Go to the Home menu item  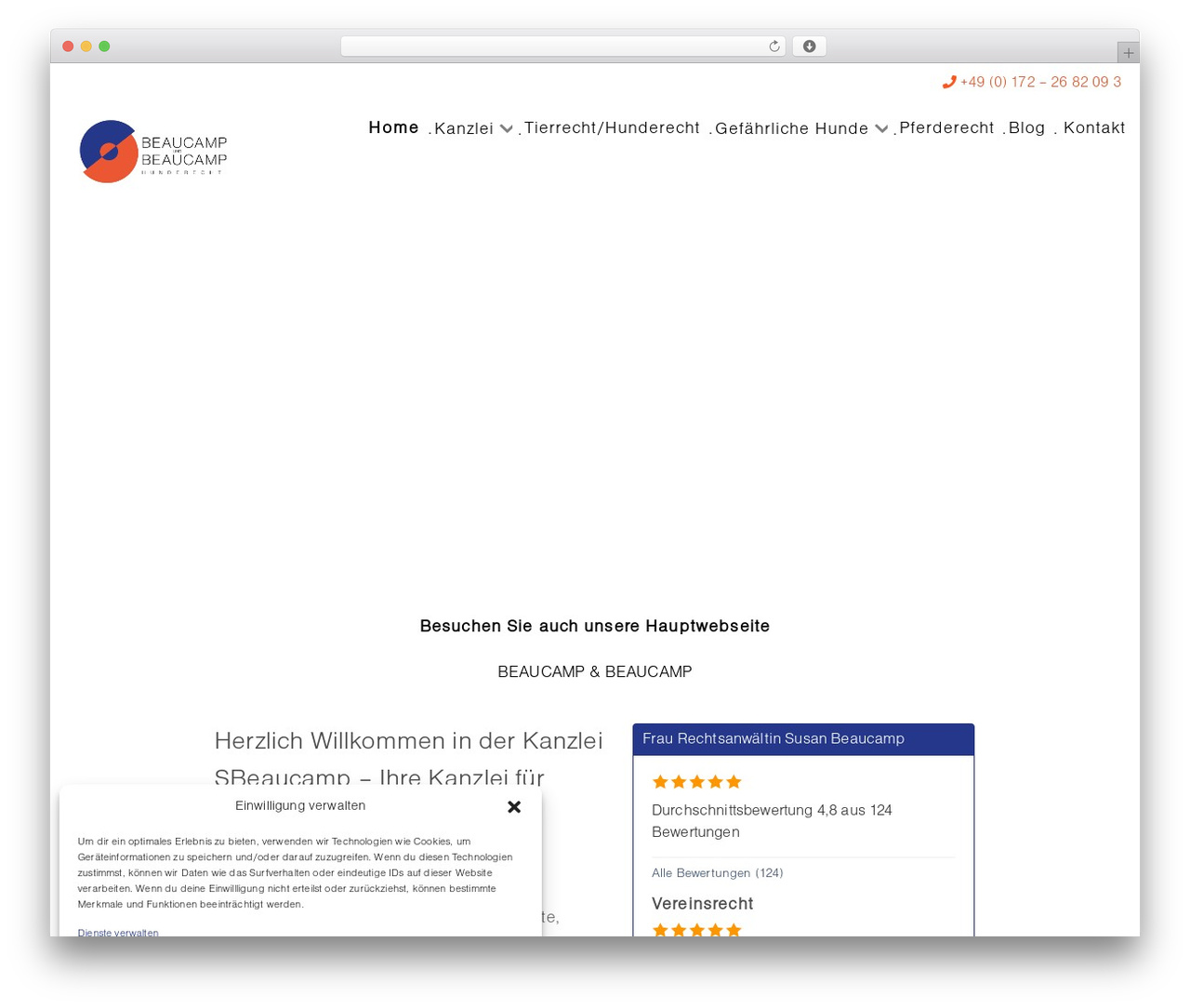(x=393, y=127)
